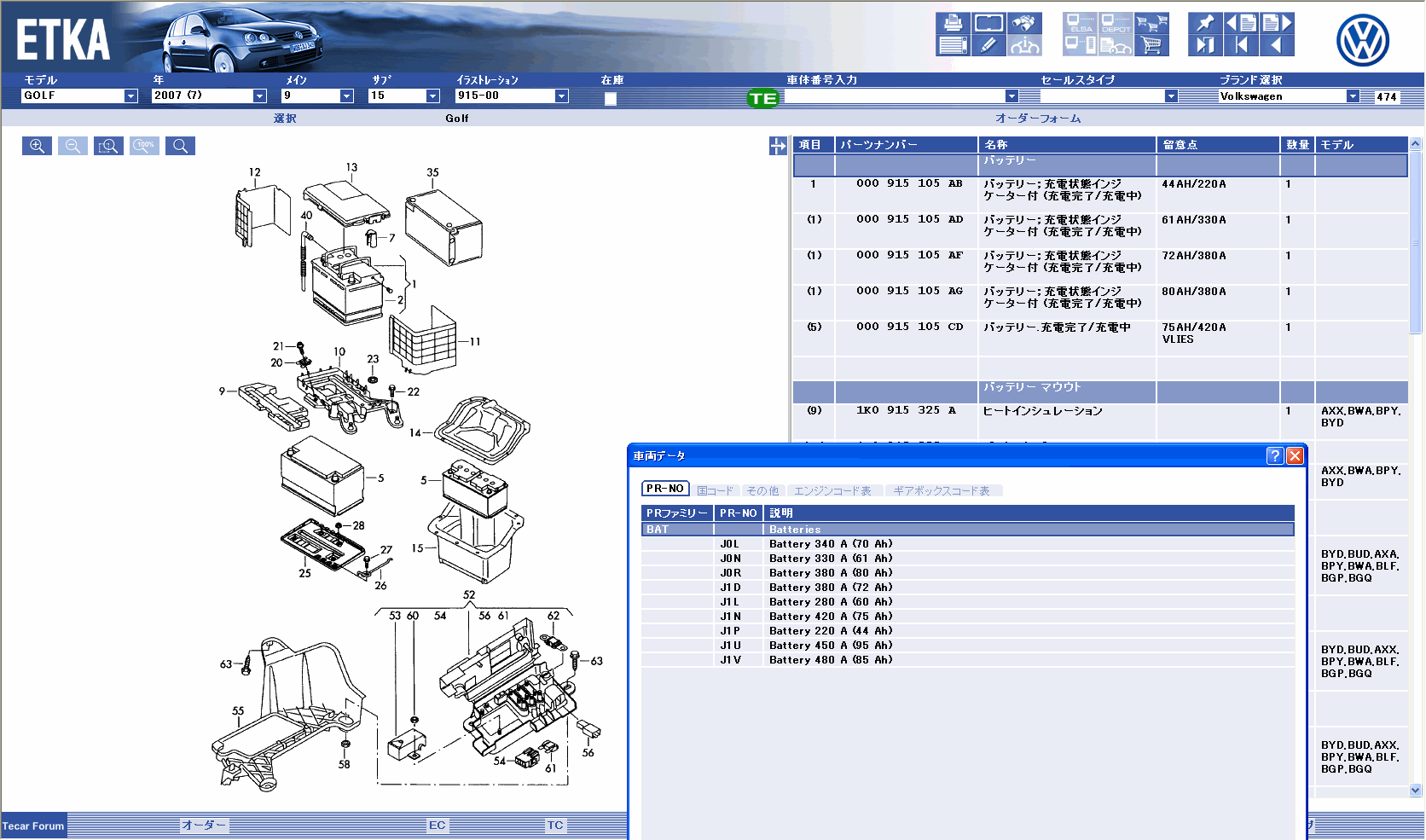Click the DEPOT icon
1426x840 pixels.
[x=1116, y=23]
